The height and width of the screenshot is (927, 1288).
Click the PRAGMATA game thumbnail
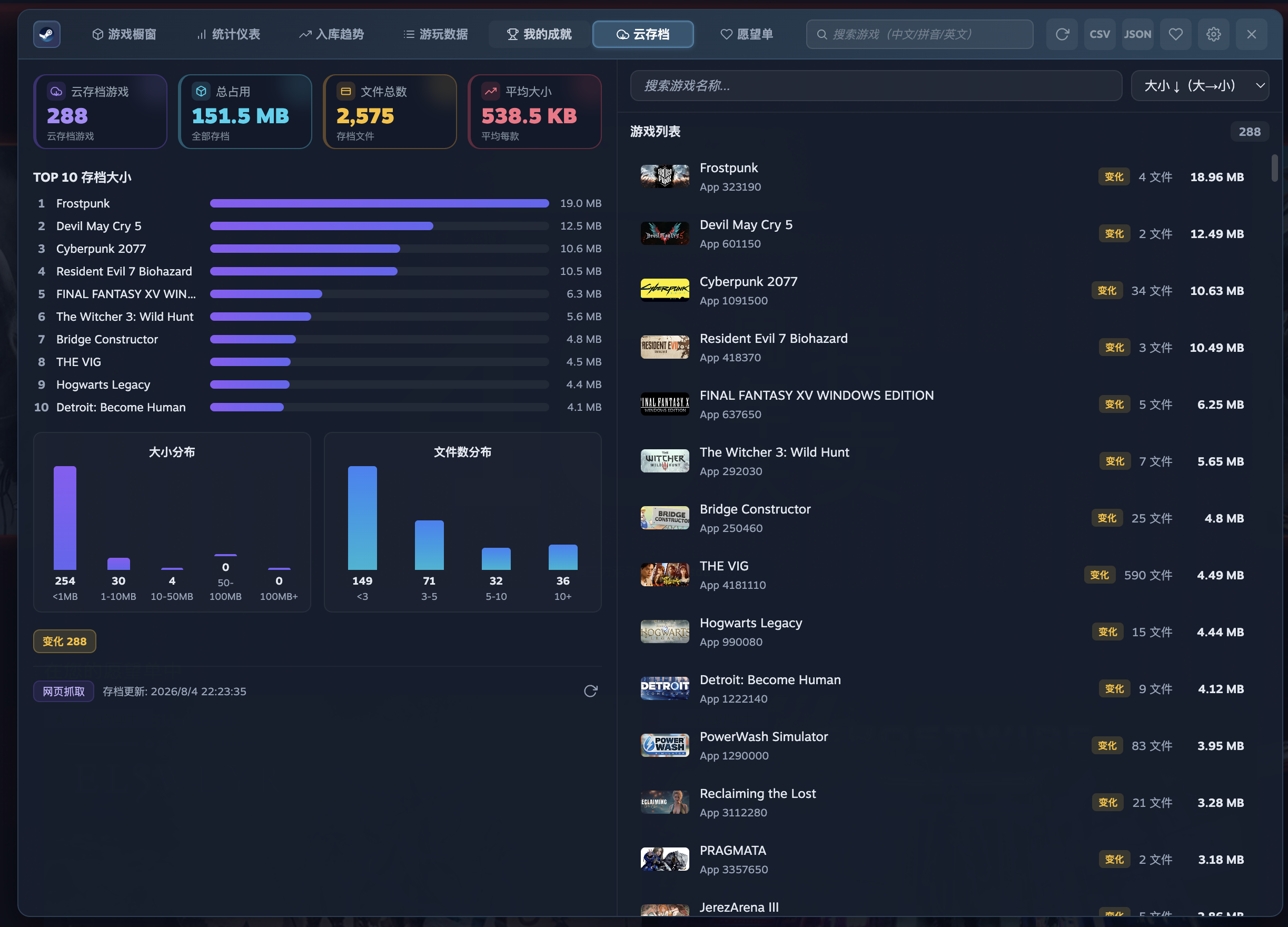(665, 859)
